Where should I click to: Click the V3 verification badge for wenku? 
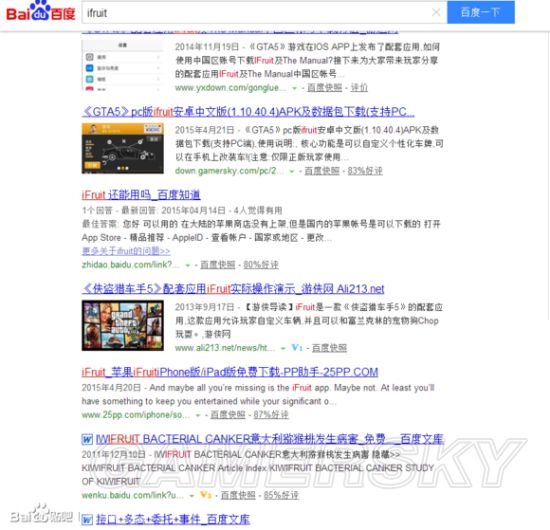[x=206, y=495]
